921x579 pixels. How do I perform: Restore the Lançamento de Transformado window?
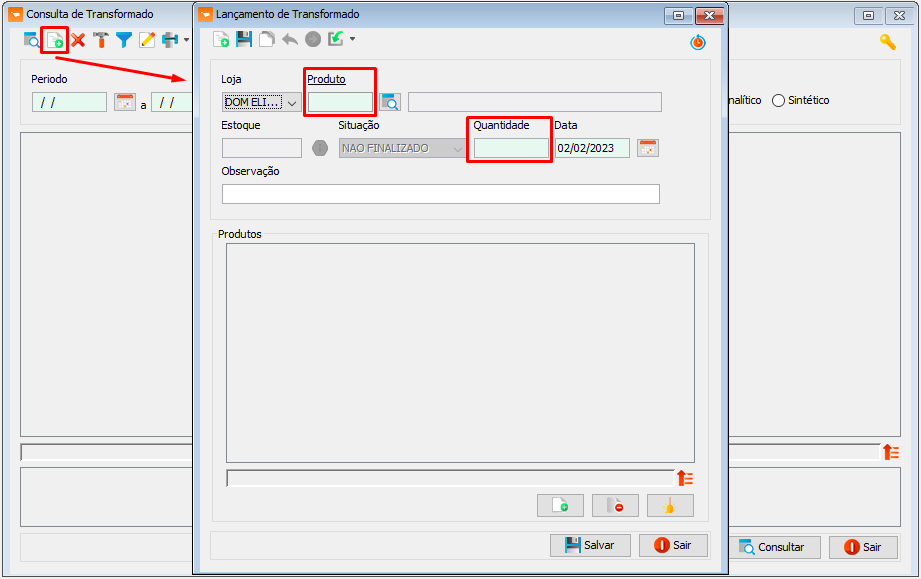pyautogui.click(x=678, y=15)
